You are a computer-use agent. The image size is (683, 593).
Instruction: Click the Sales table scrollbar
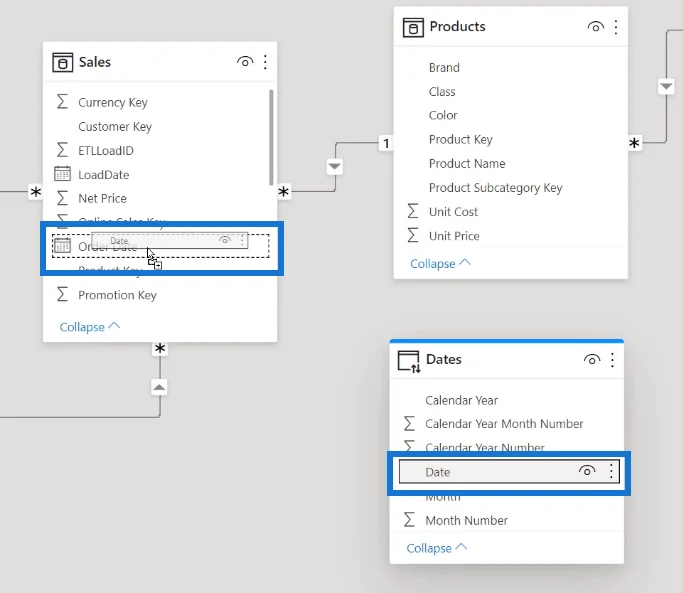click(x=271, y=137)
